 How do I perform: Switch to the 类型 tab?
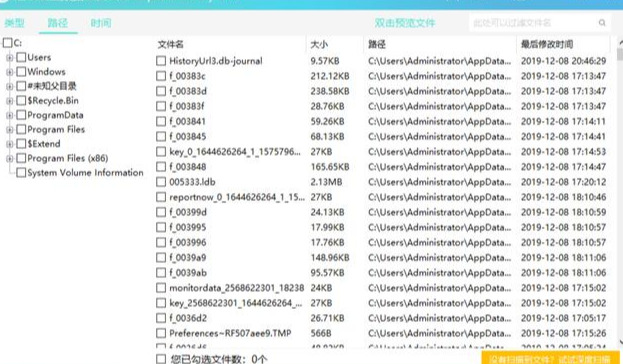[x=14, y=23]
